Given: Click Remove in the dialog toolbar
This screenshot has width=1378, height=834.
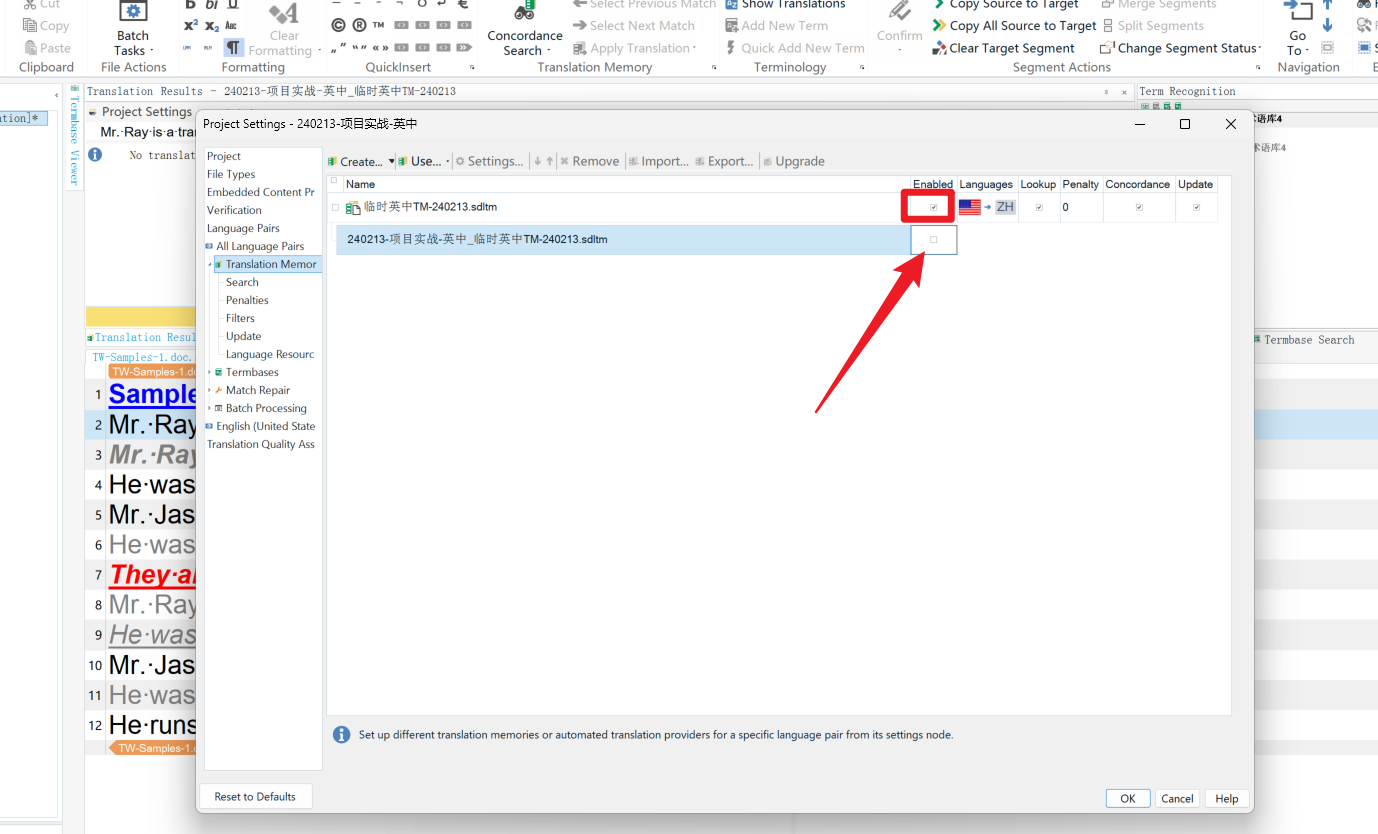Looking at the screenshot, I should (x=589, y=161).
